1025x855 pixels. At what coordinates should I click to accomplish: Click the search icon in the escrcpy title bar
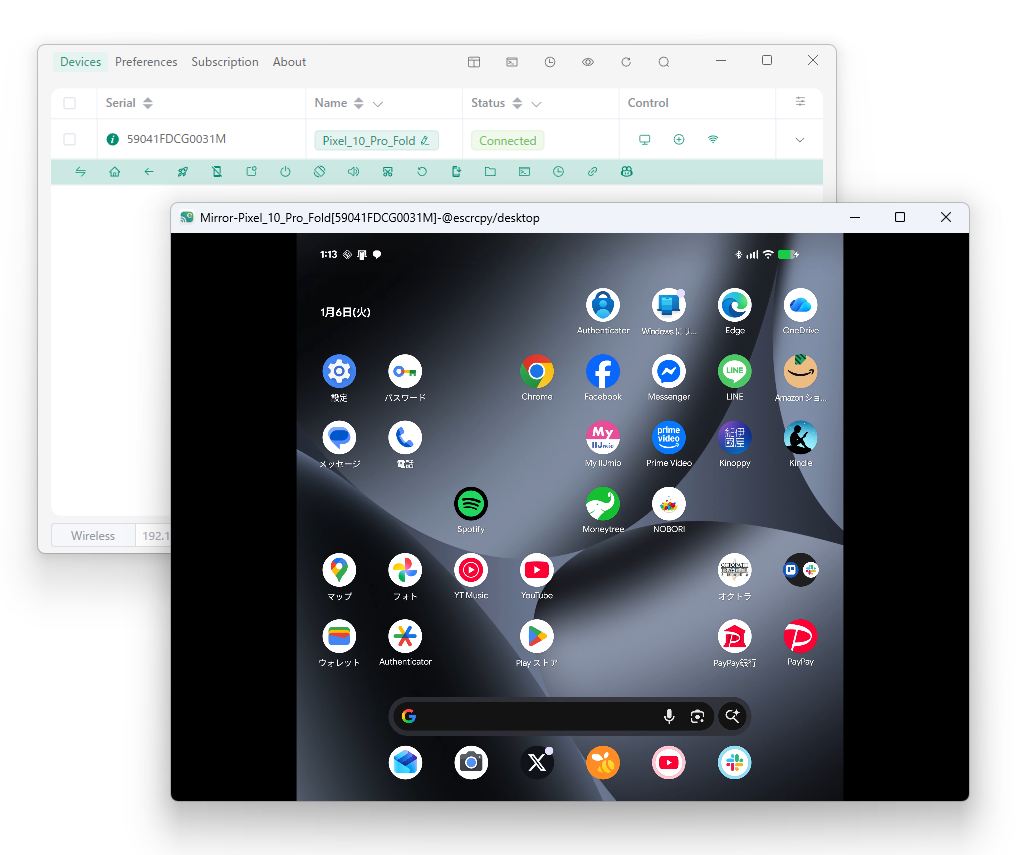point(663,61)
